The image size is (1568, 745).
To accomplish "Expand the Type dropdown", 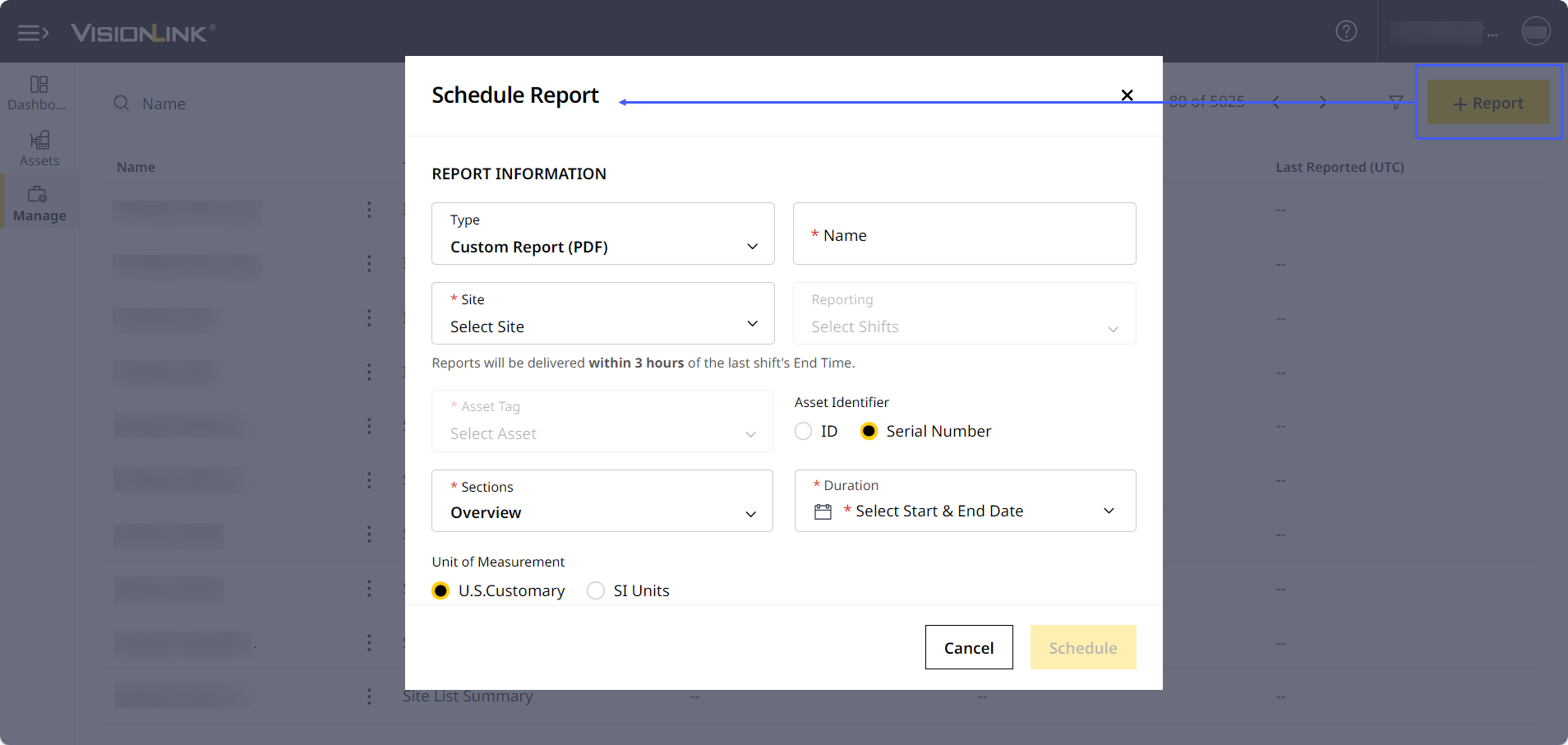I will (602, 234).
